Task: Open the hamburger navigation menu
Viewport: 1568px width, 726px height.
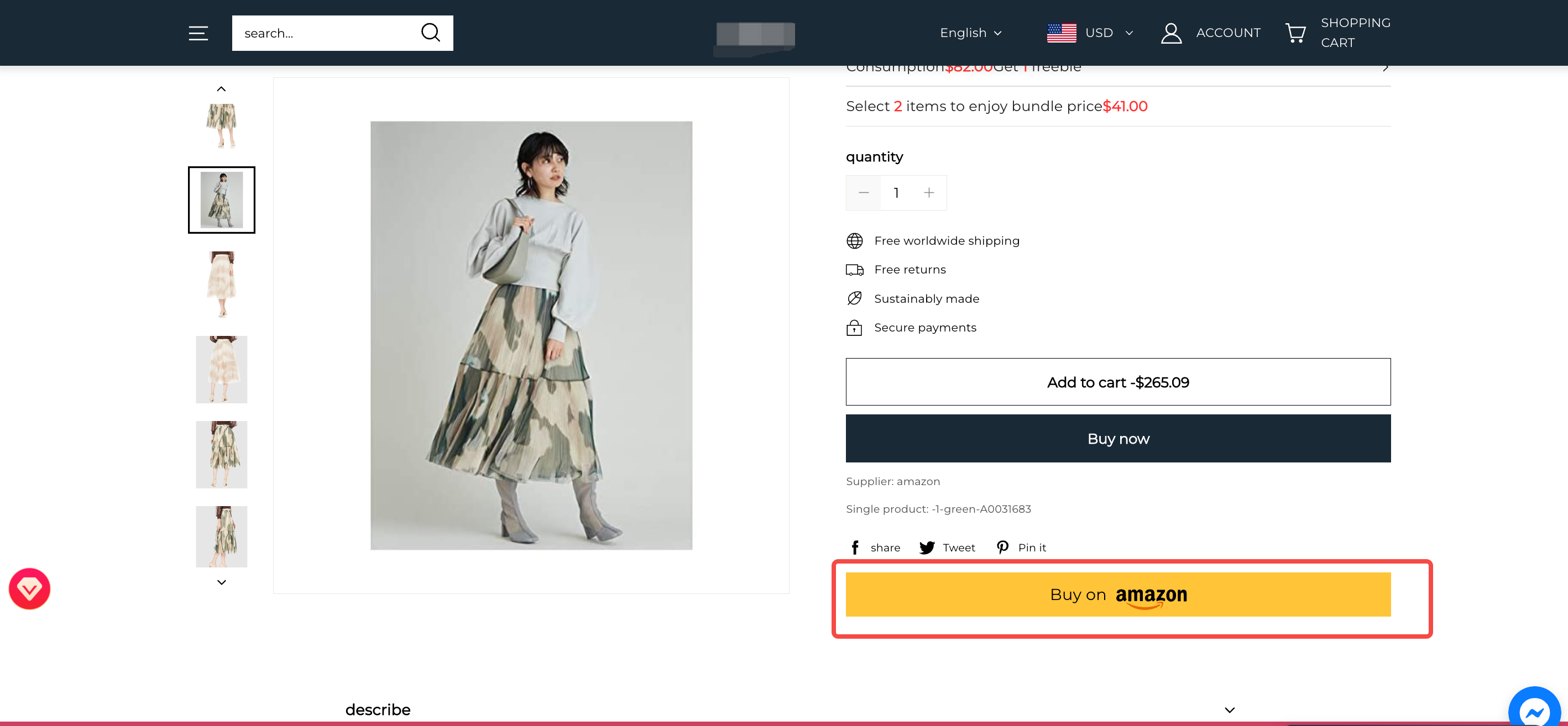Action: [x=198, y=33]
